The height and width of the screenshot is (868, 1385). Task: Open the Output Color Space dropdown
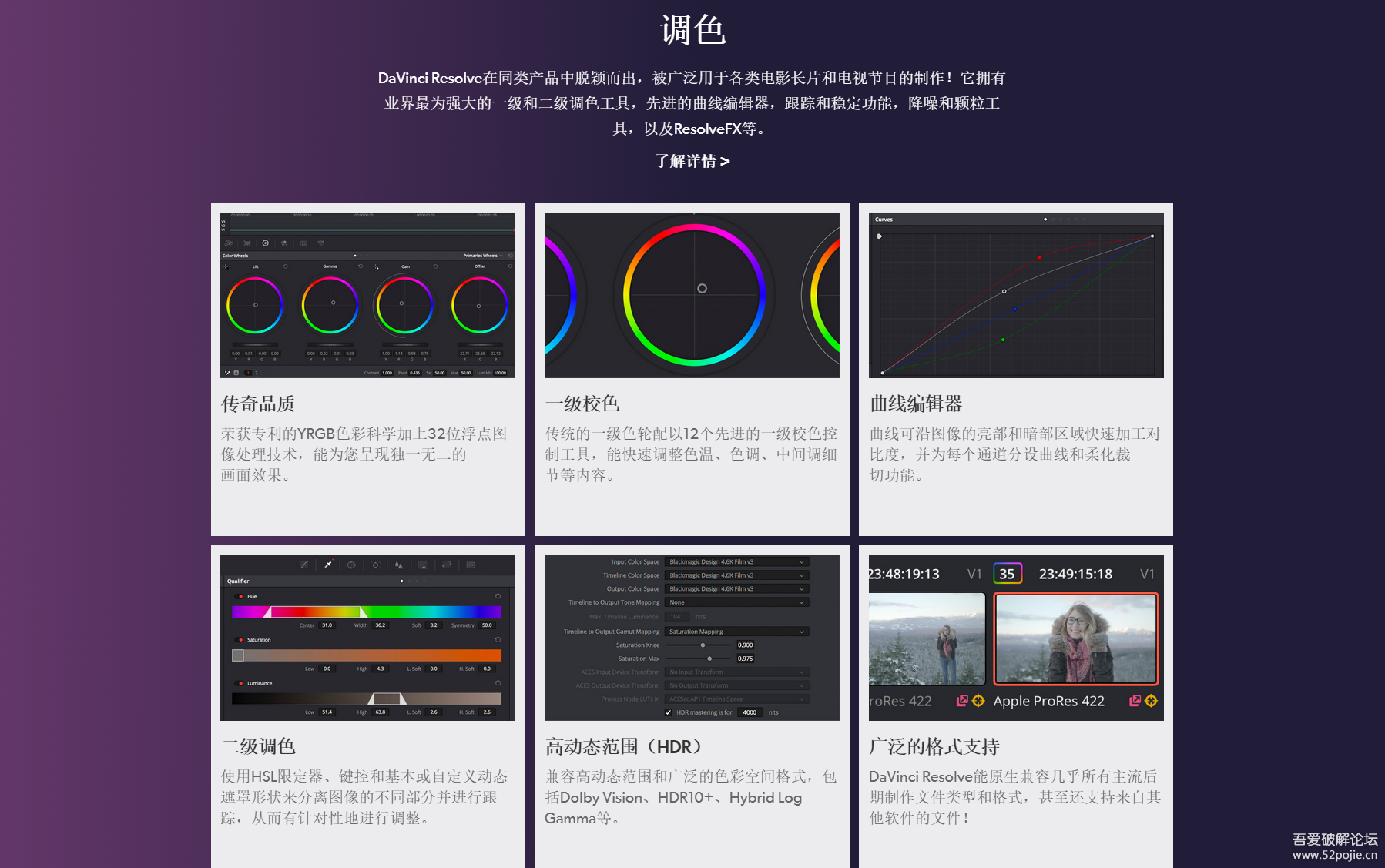coord(737,589)
